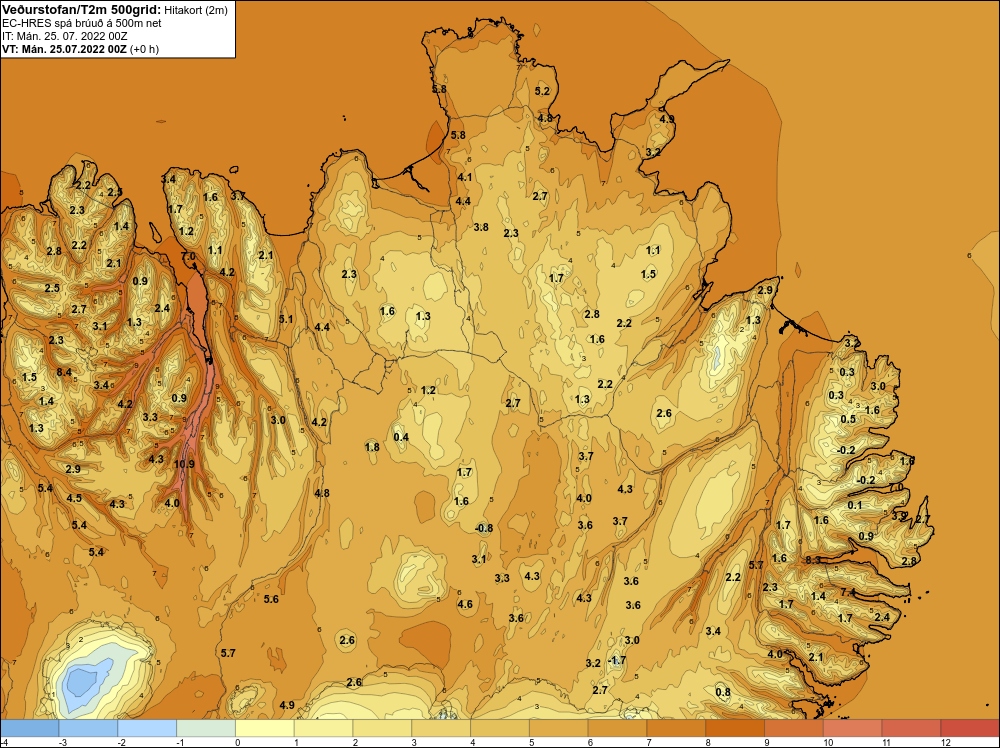The height and width of the screenshot is (748, 1000).
Task: Click the legend scale label '9'
Action: point(765,742)
